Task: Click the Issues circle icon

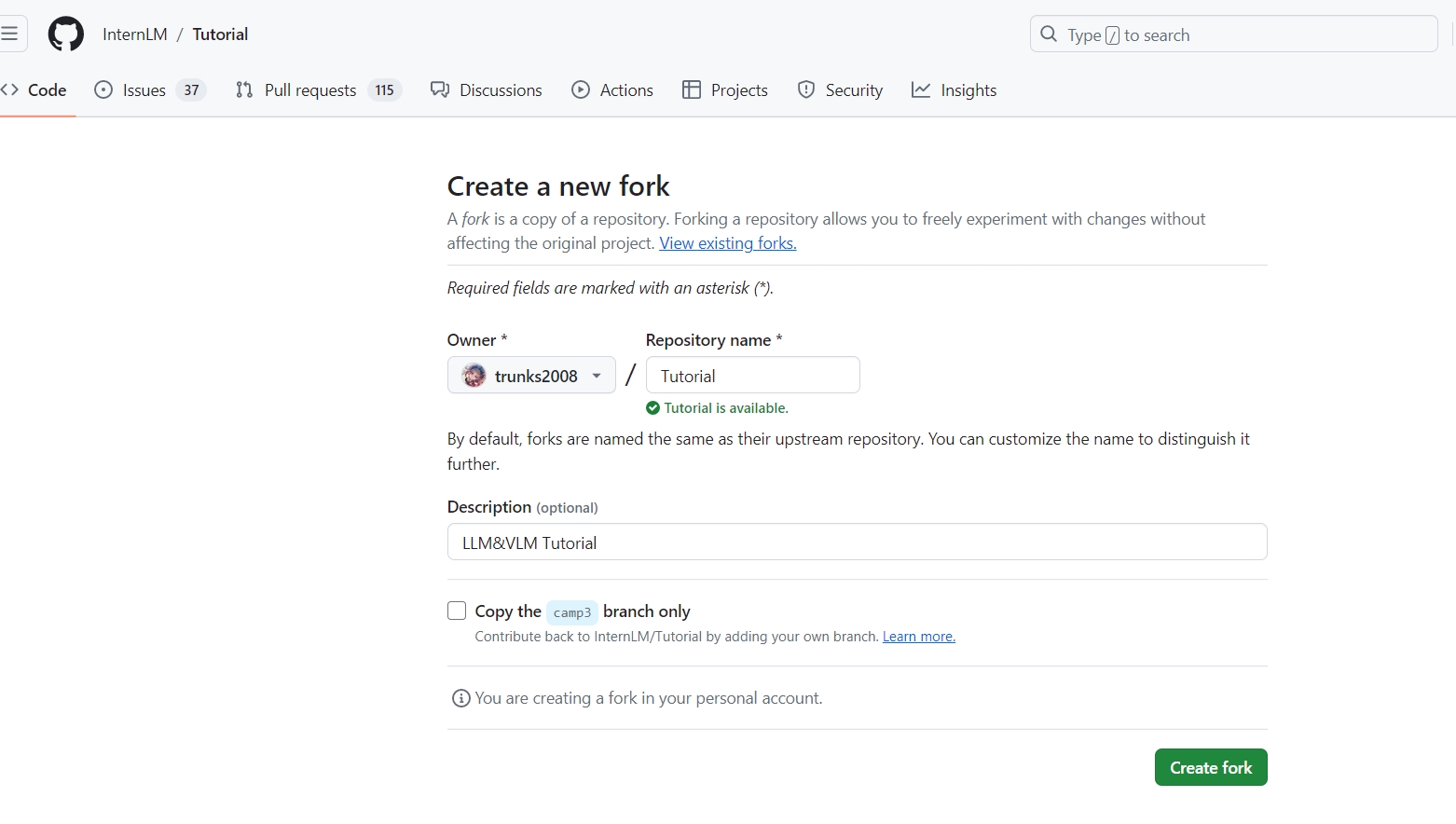Action: [103, 89]
